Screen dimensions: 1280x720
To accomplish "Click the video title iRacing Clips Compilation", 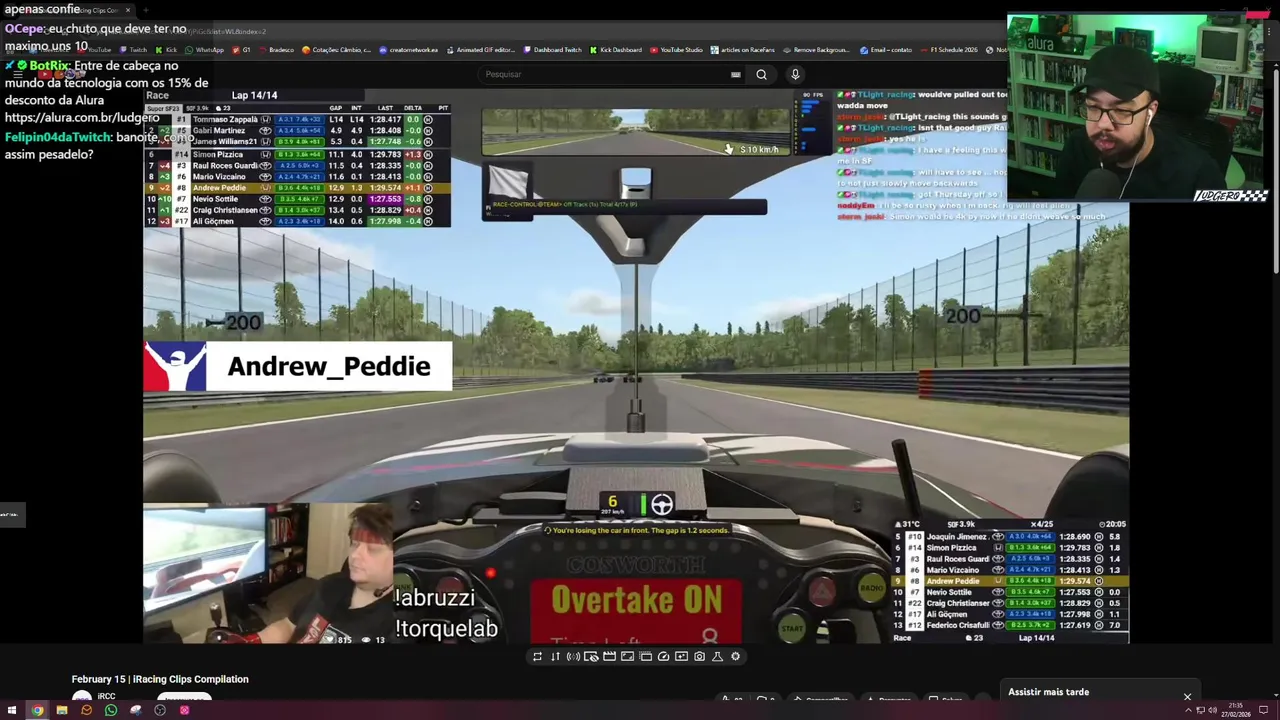I will tap(160, 679).
